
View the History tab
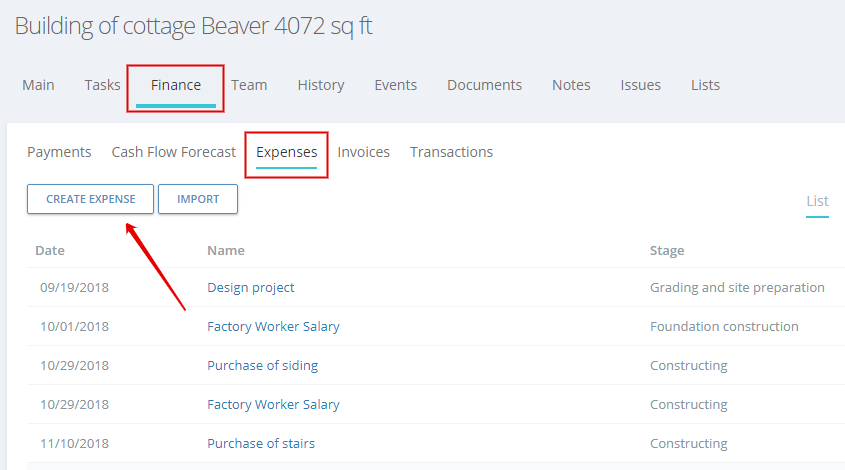click(x=321, y=85)
